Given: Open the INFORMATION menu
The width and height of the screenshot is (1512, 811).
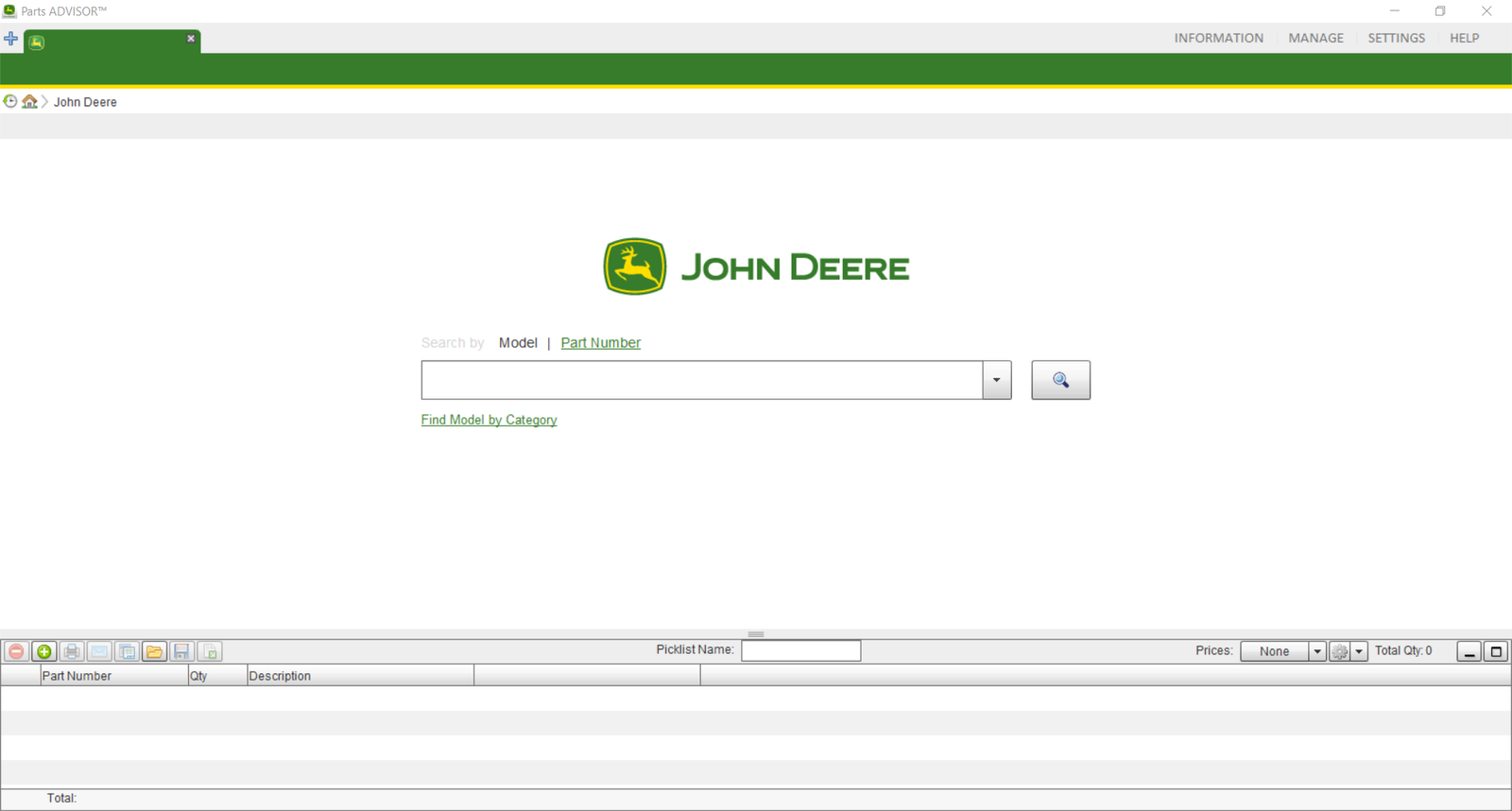Looking at the screenshot, I should pos(1218,38).
